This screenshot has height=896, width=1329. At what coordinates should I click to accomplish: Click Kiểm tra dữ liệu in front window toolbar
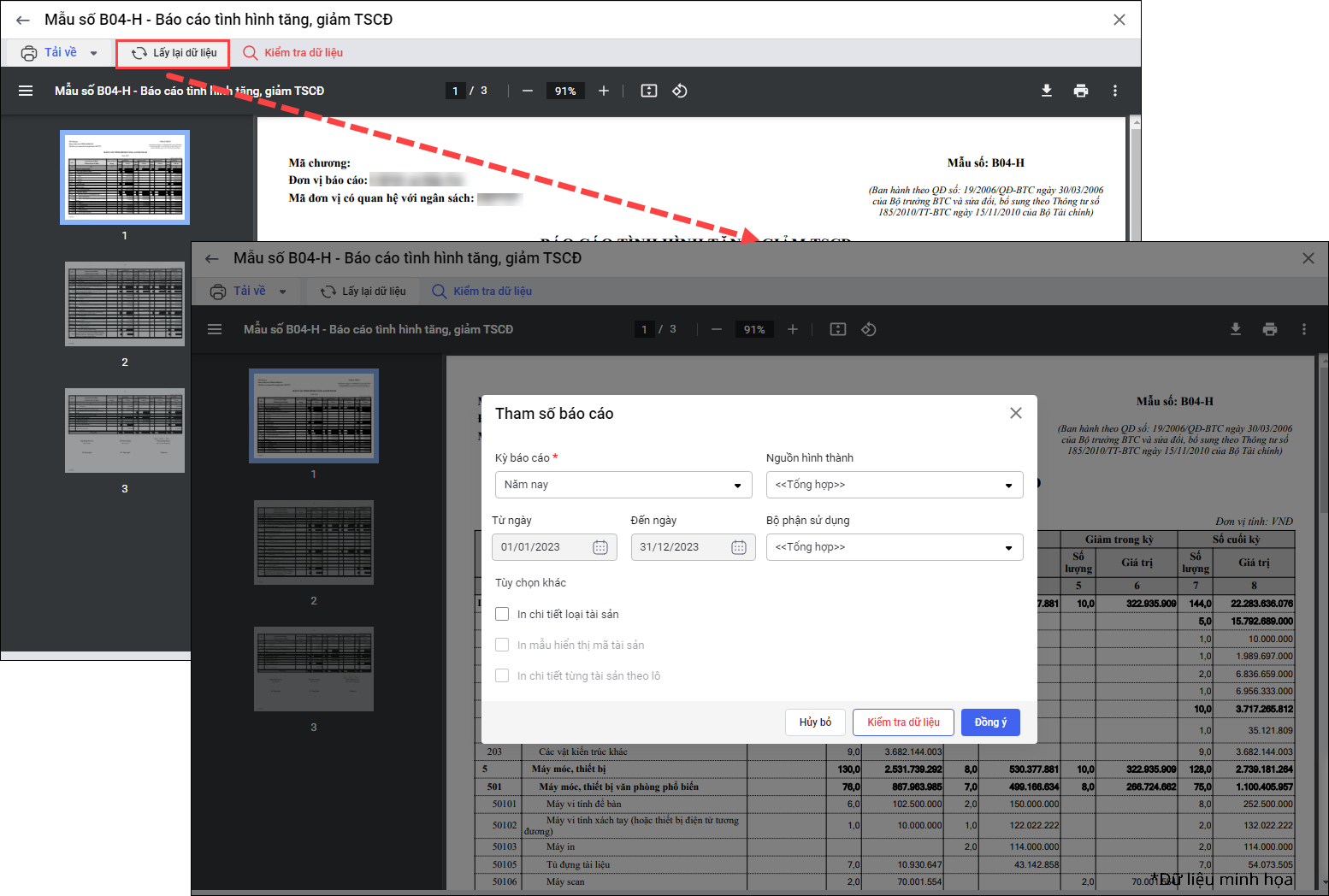(482, 292)
